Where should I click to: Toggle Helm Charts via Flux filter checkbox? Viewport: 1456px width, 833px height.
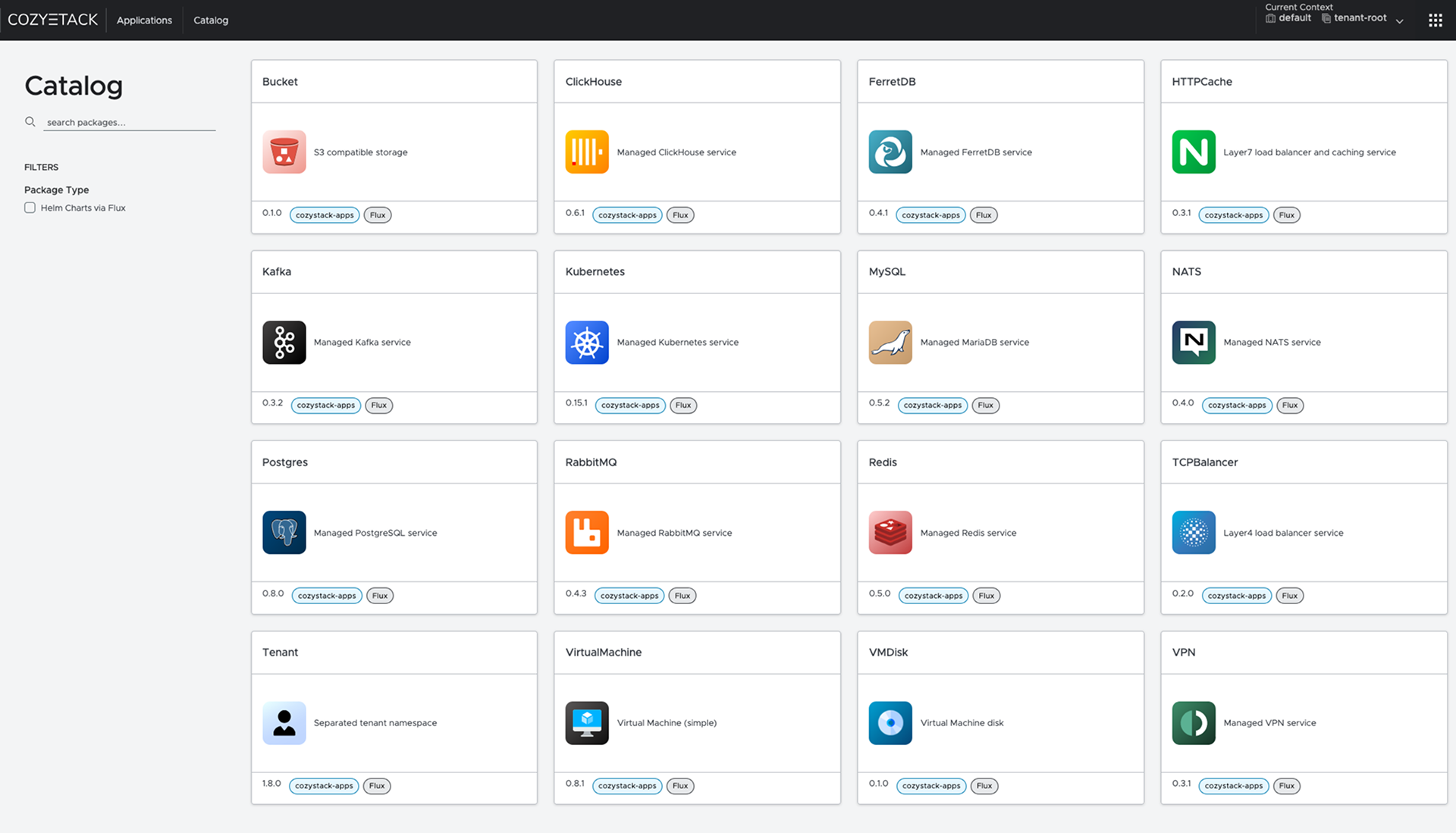[30, 208]
